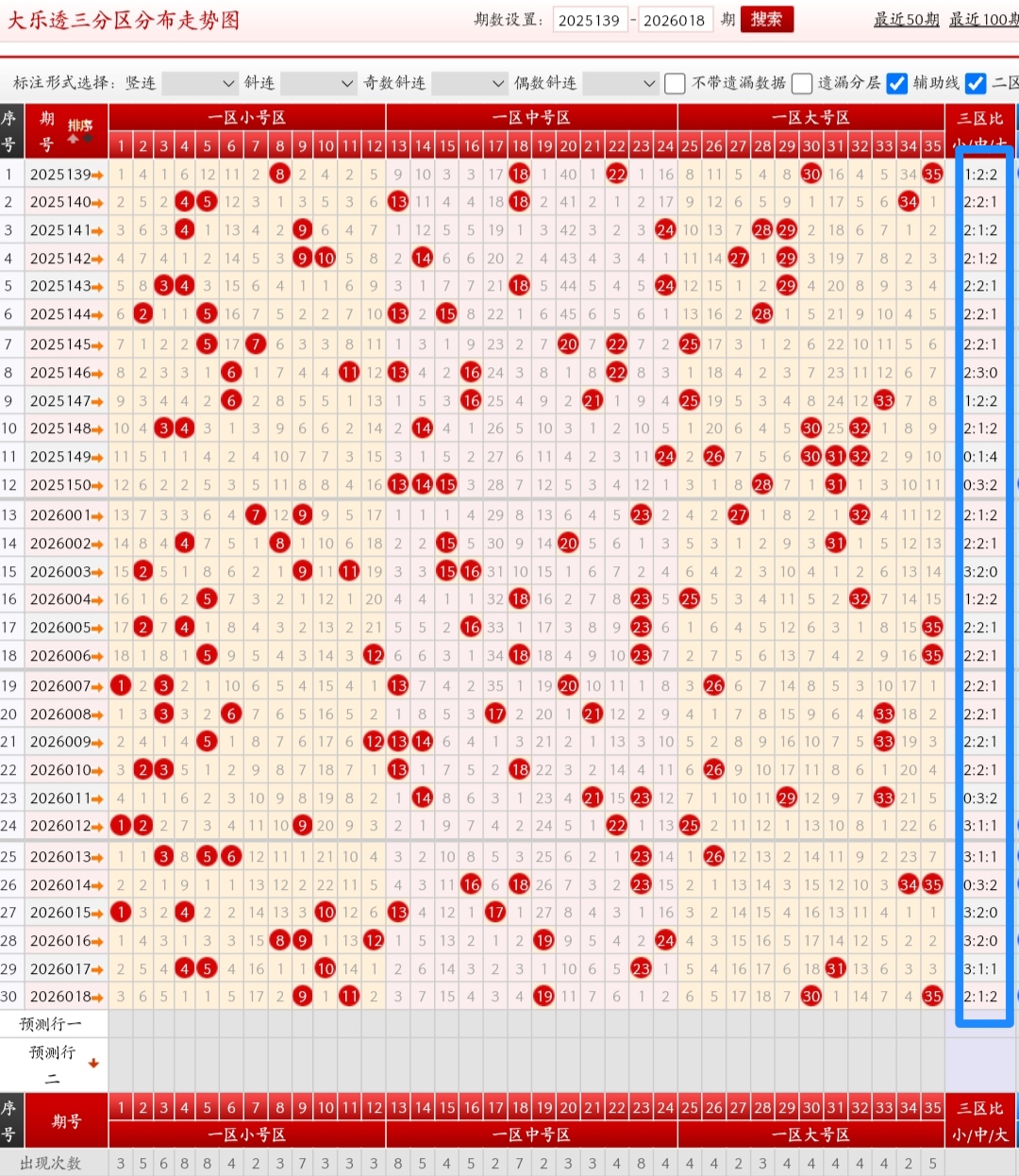
Task: Click the 三区比 header in the top header
Action: 979,118
